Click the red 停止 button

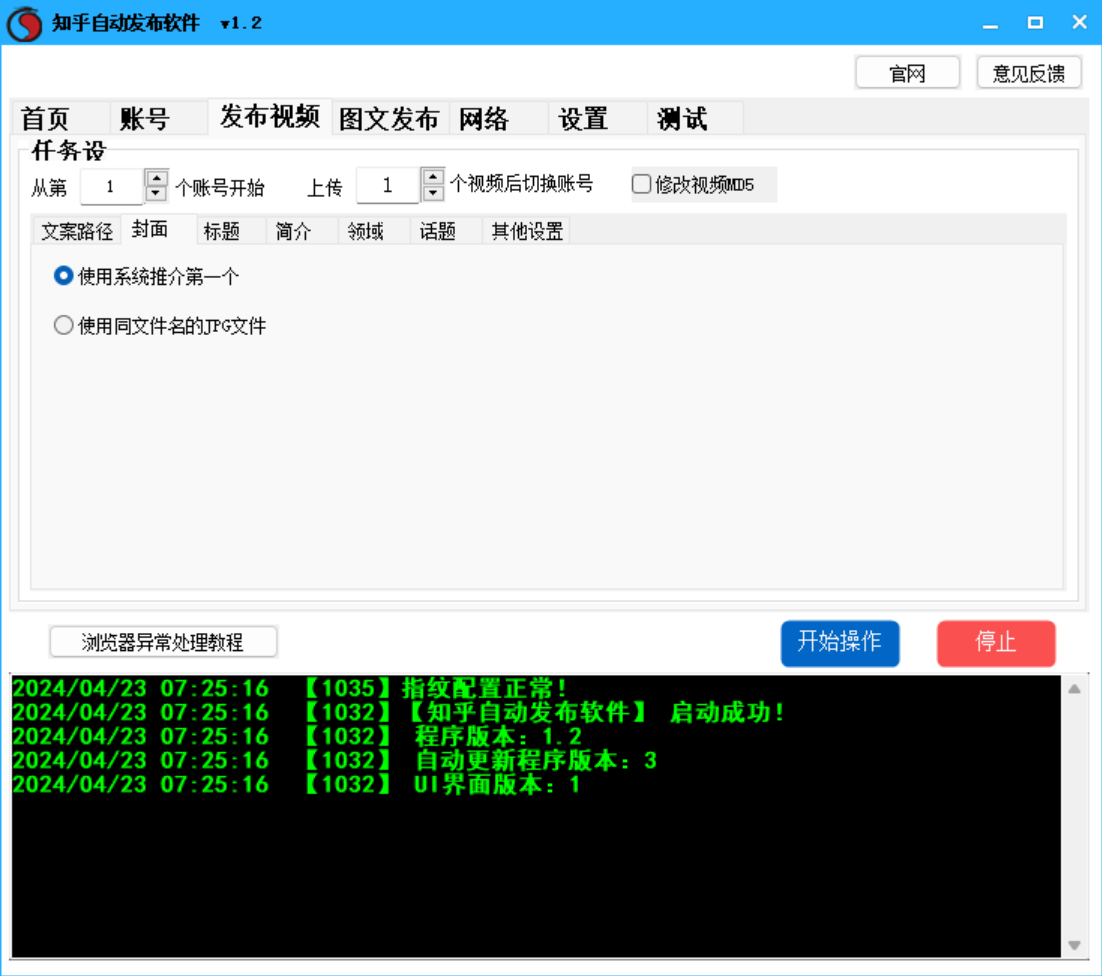click(996, 643)
